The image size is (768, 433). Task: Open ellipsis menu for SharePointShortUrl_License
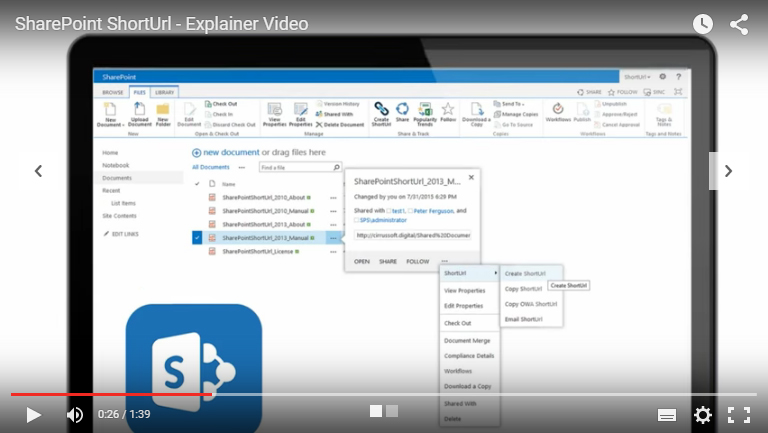pyautogui.click(x=333, y=251)
